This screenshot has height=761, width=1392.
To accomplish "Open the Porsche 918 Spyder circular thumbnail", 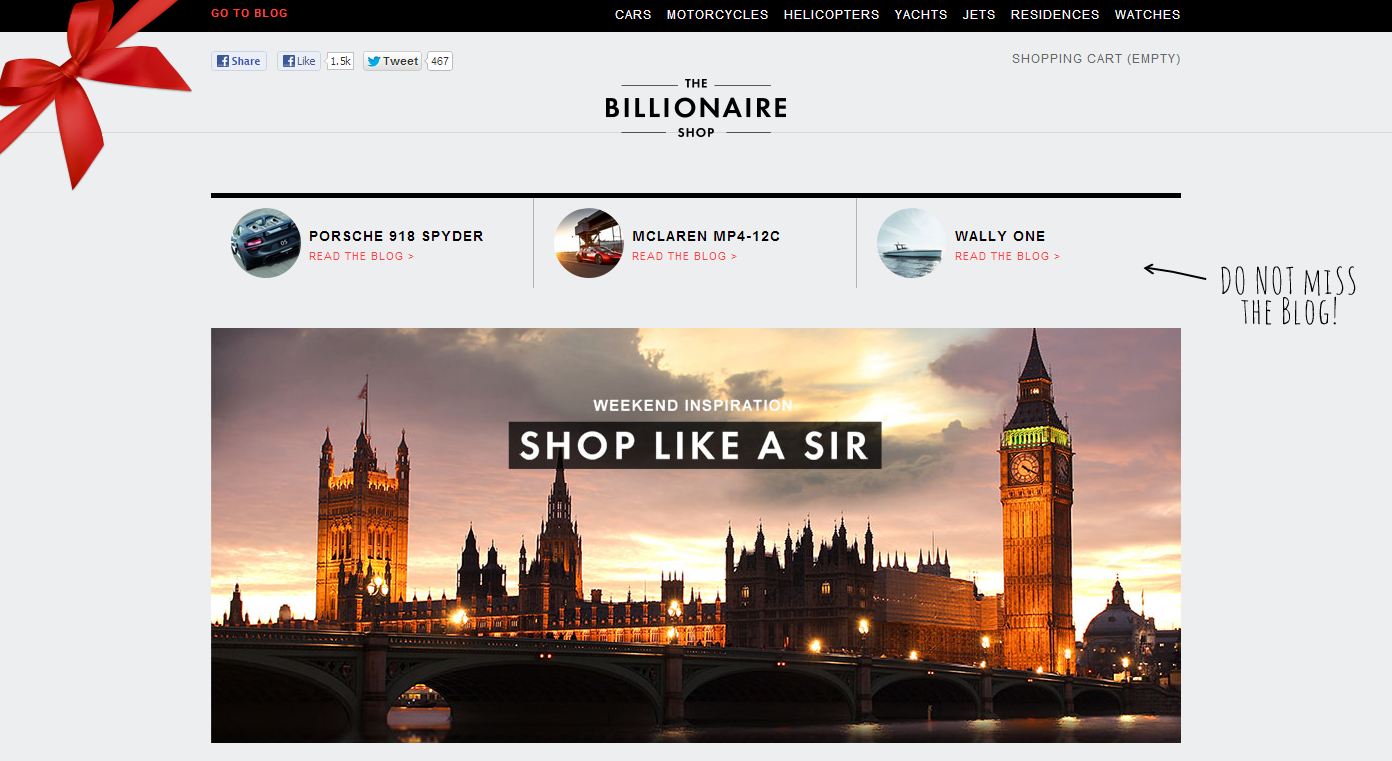I will tap(266, 243).
